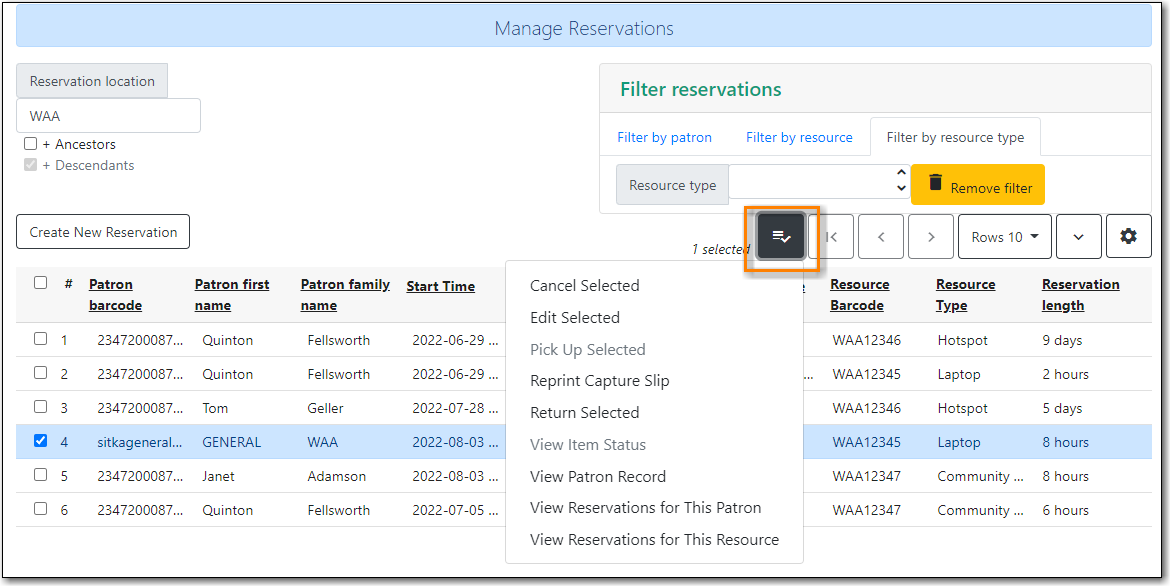The width and height of the screenshot is (1170, 586).
Task: Click the first-page pagination icon
Action: coord(831,236)
